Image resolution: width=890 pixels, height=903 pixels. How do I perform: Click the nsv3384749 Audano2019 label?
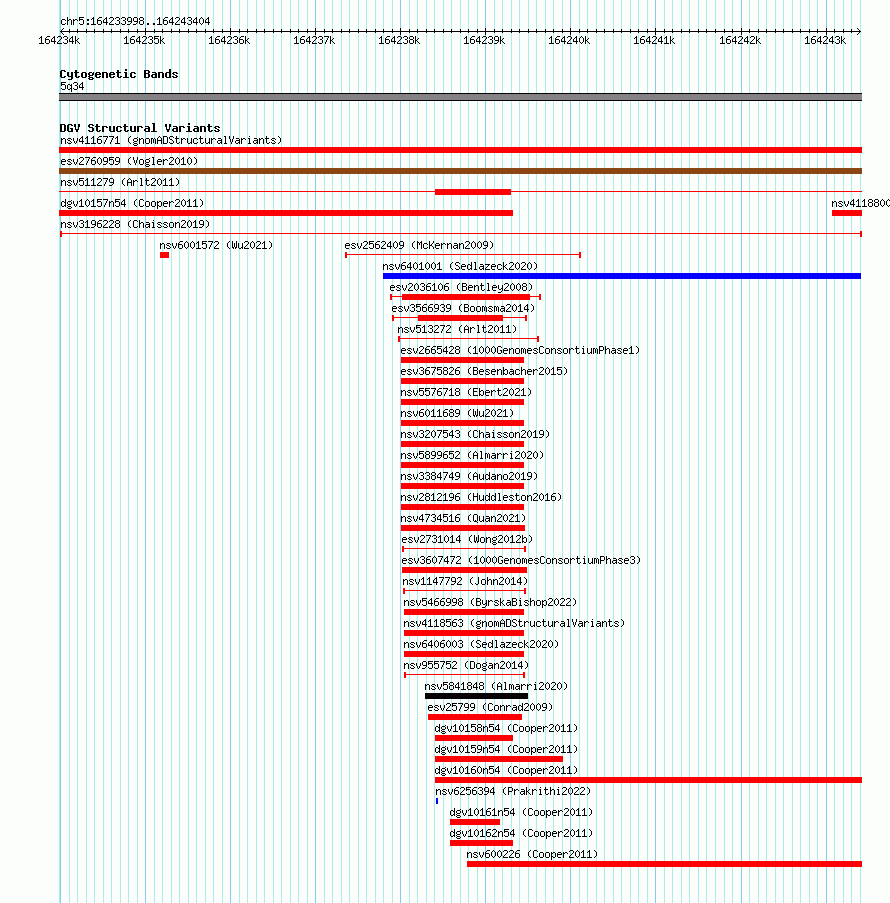click(469, 476)
